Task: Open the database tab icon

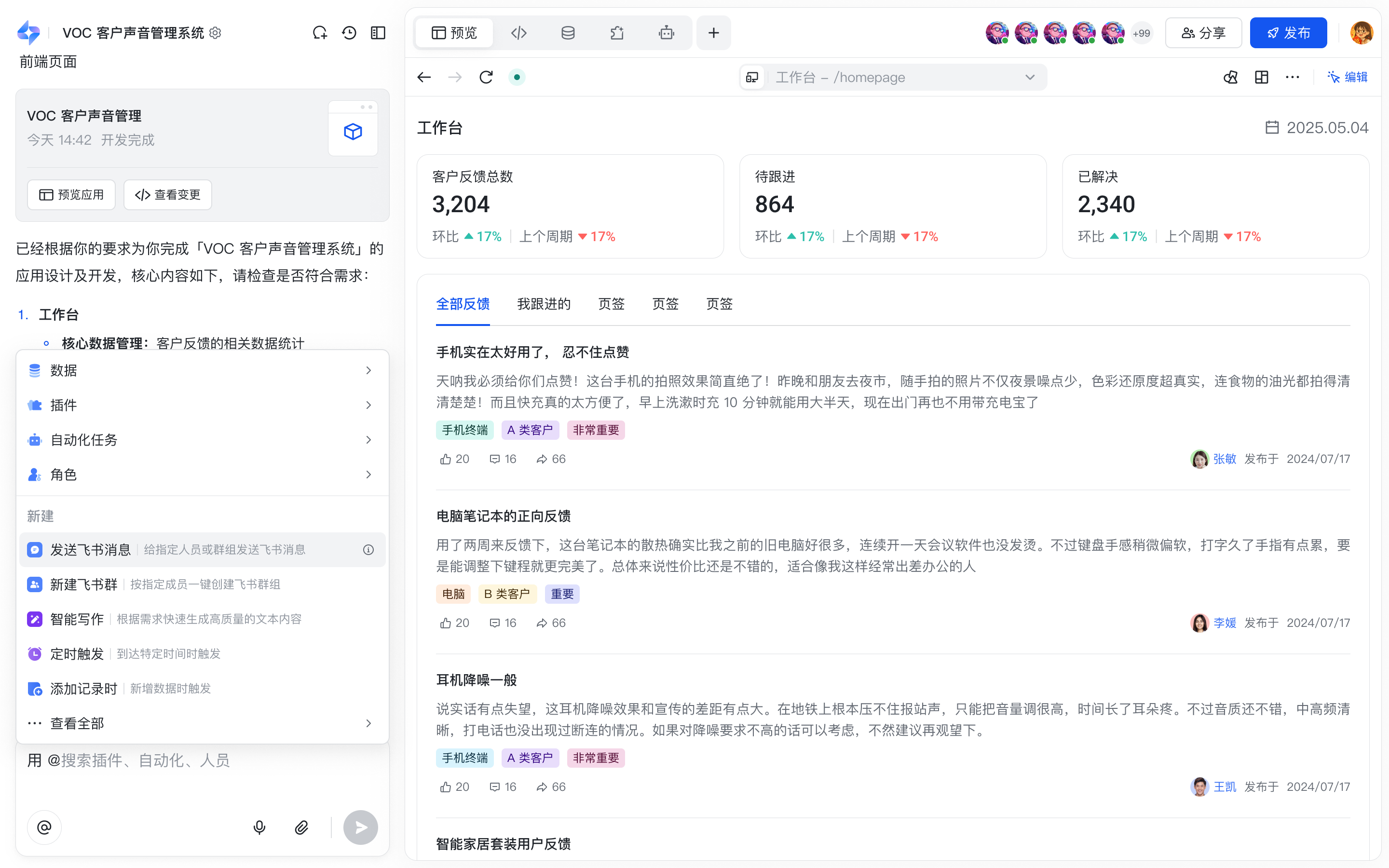Action: pos(568,33)
